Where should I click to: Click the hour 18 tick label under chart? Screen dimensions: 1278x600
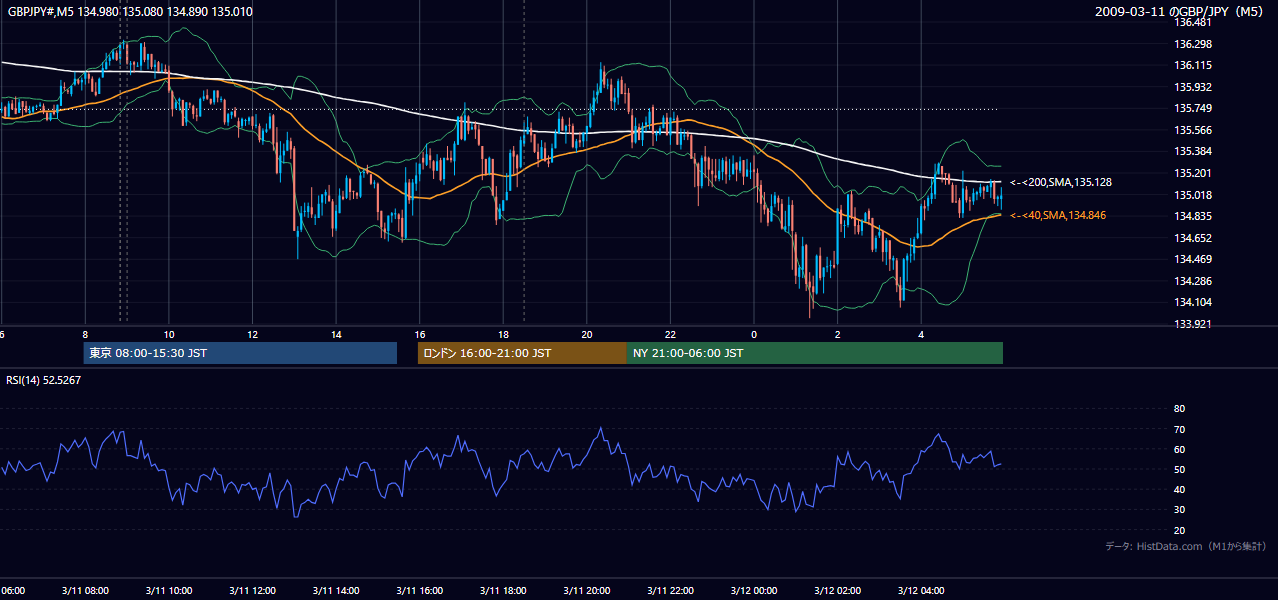coord(503,335)
